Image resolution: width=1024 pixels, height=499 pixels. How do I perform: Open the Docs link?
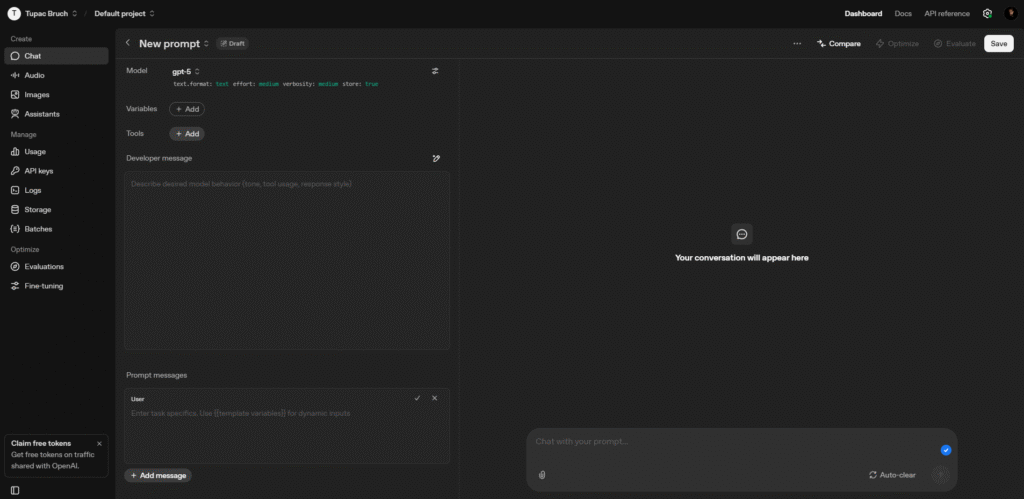pos(903,14)
